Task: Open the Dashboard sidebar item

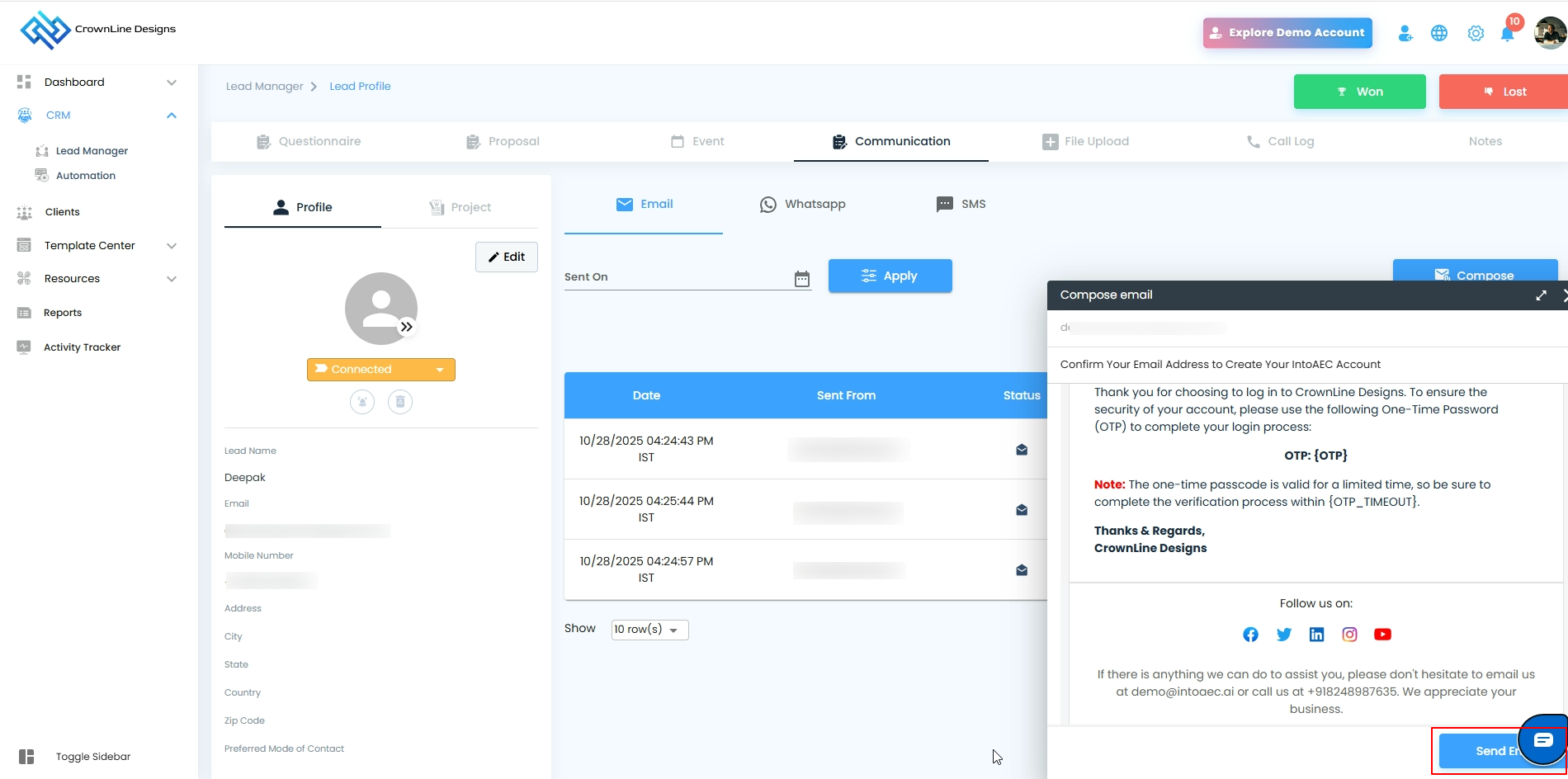Action: [74, 83]
